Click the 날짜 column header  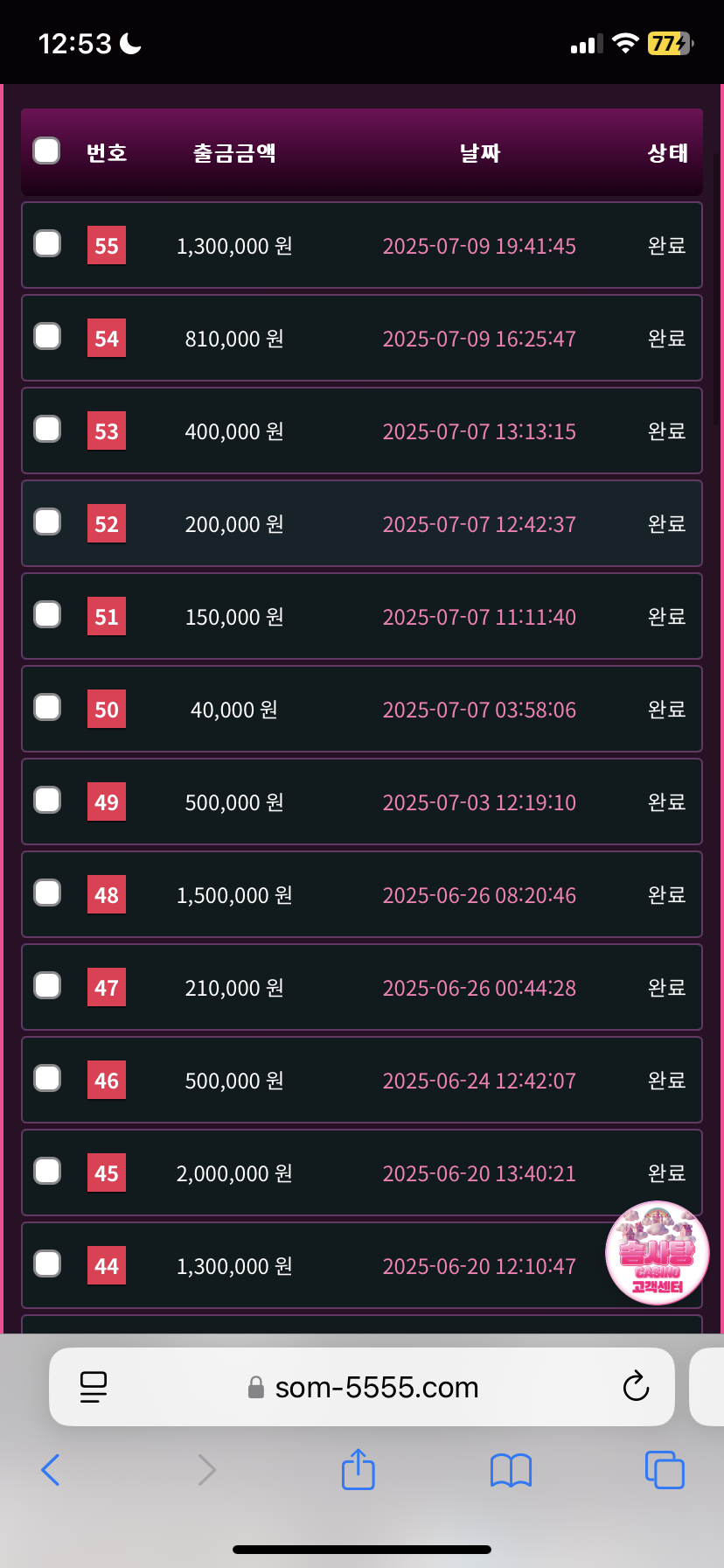(x=479, y=153)
